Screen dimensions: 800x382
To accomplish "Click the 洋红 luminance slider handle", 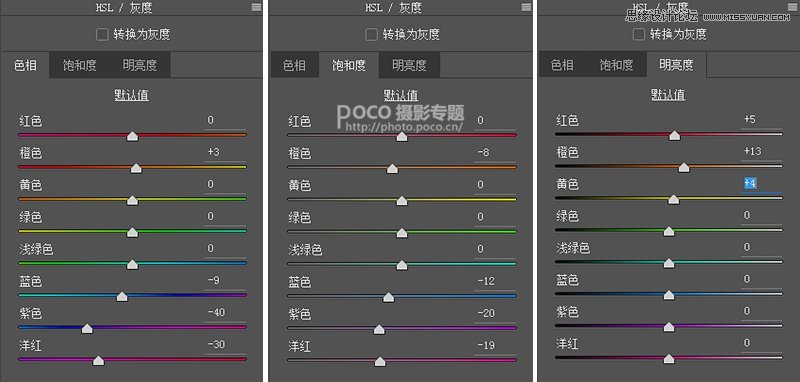I will (x=669, y=359).
